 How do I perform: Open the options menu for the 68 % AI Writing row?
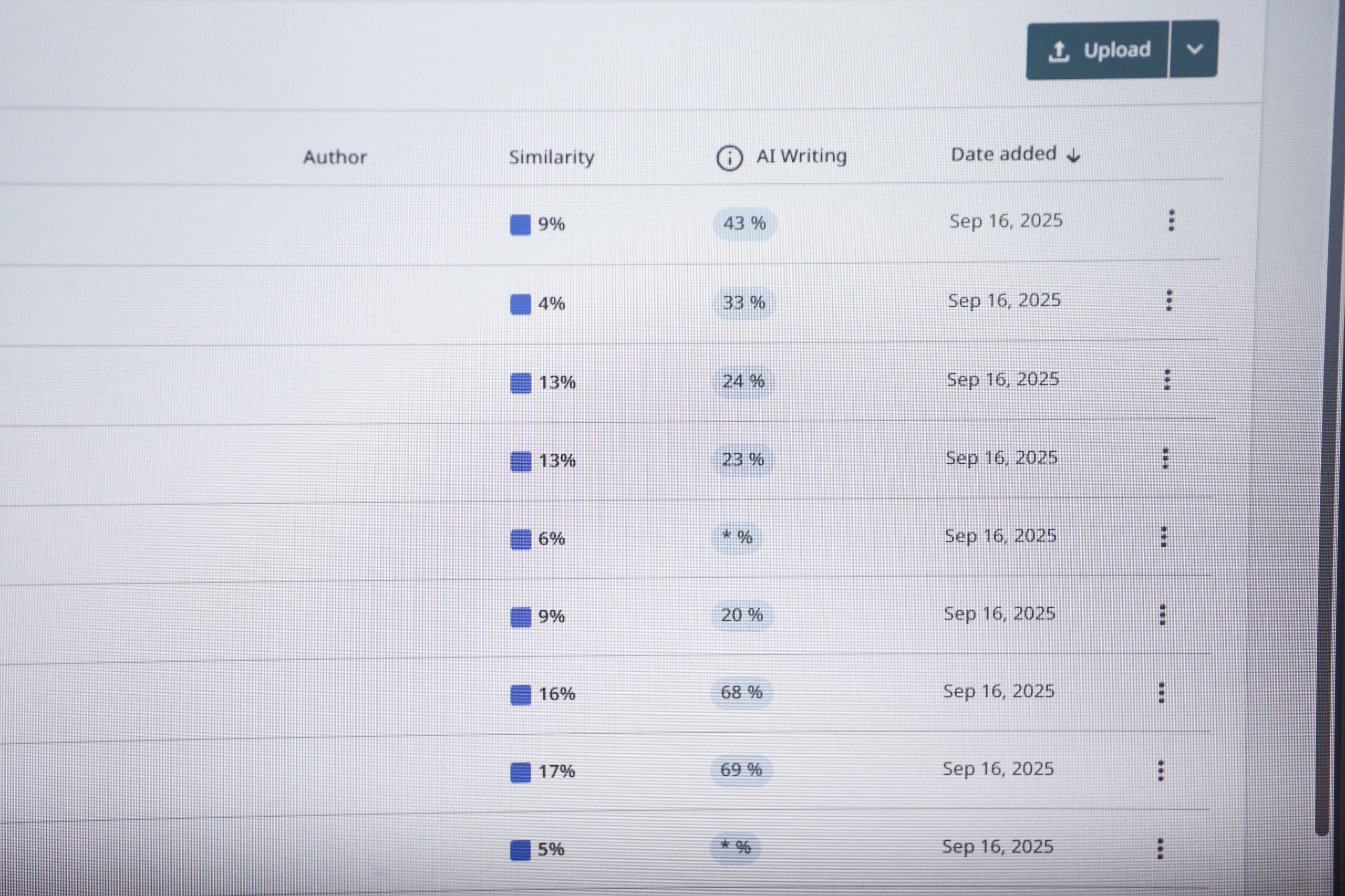tap(1162, 693)
